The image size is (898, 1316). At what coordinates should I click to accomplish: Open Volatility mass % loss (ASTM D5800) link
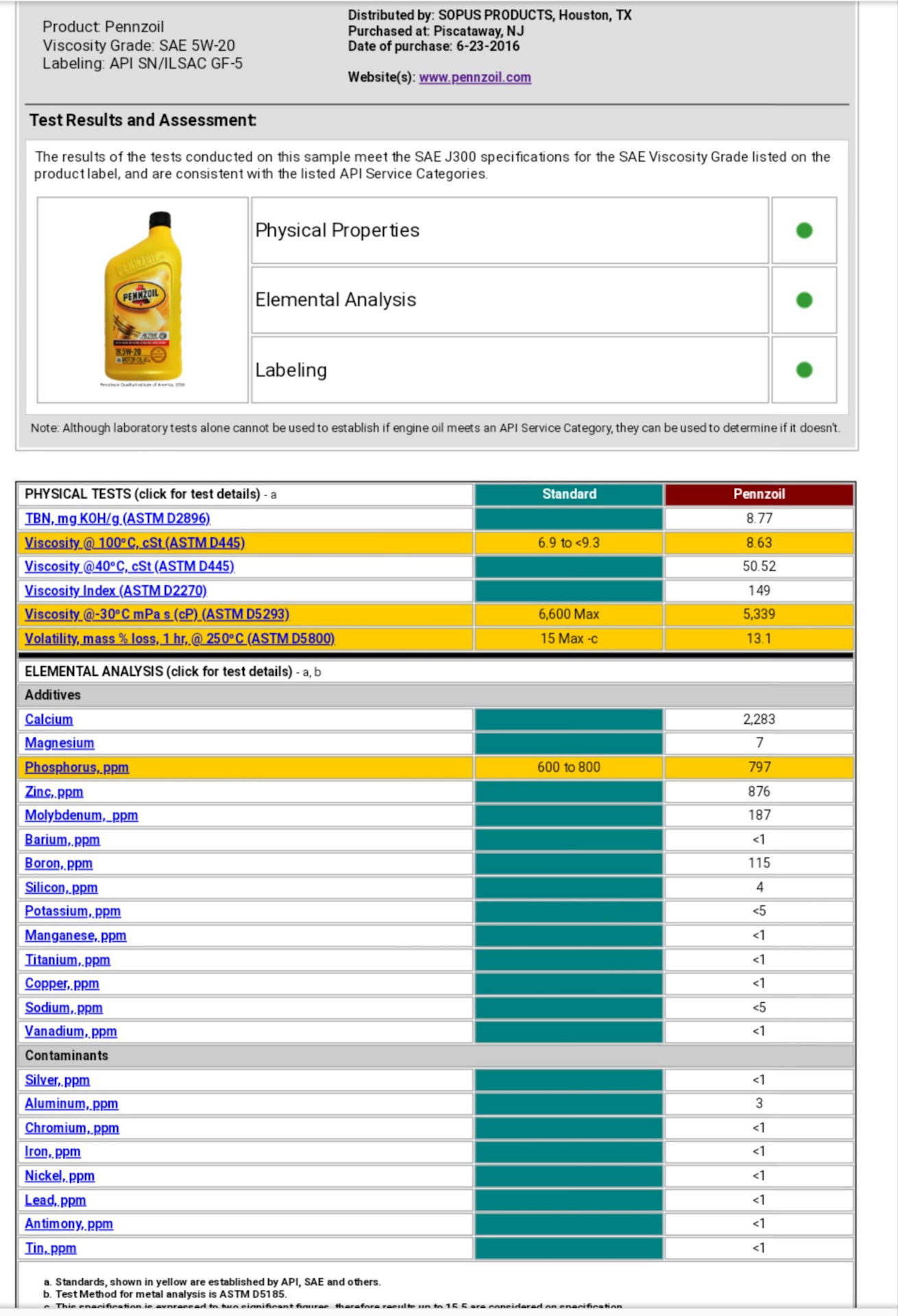pyautogui.click(x=180, y=639)
